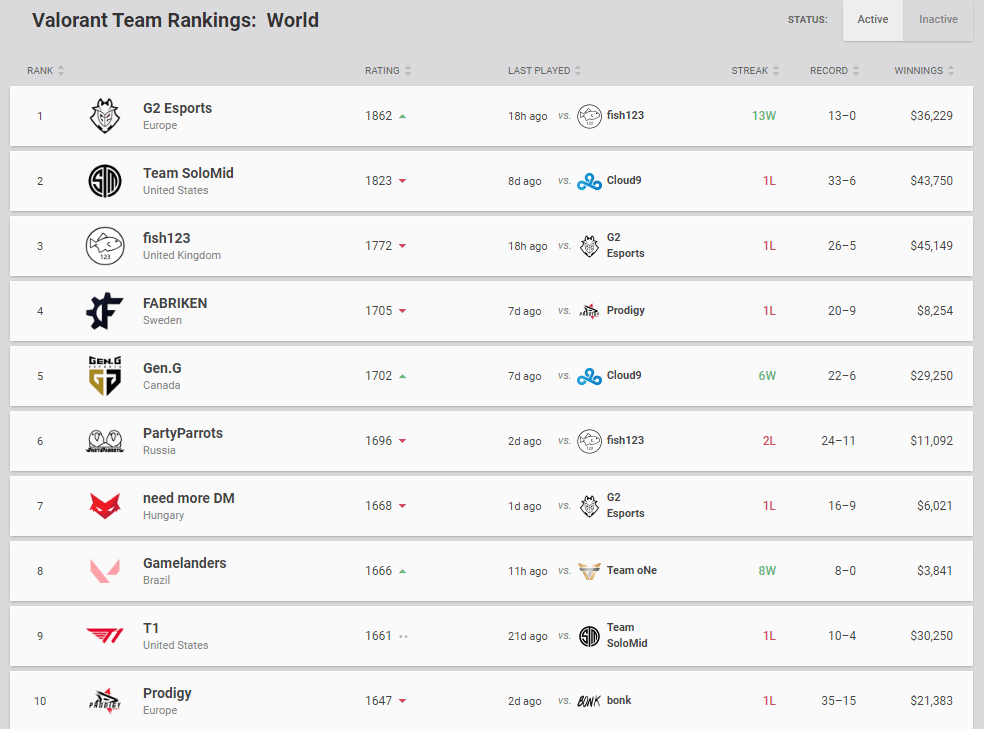984x729 pixels.
Task: Click opponent name Team oNe
Action: tap(632, 570)
